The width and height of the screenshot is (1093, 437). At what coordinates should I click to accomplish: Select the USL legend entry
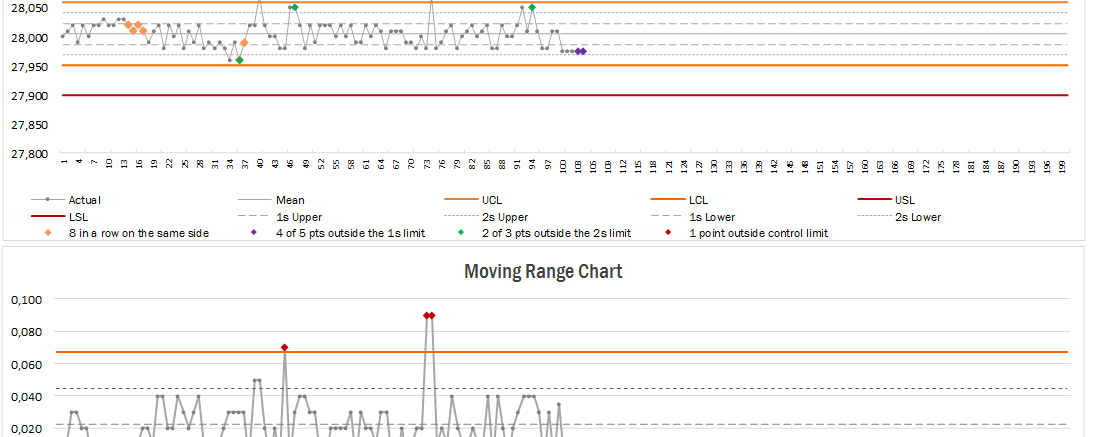point(903,200)
